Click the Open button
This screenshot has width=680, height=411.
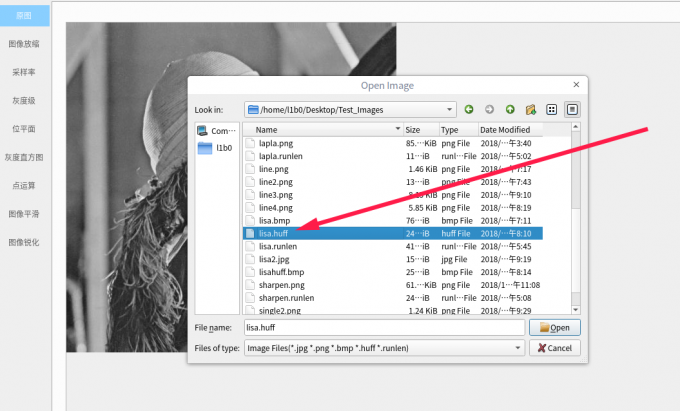[x=555, y=328]
